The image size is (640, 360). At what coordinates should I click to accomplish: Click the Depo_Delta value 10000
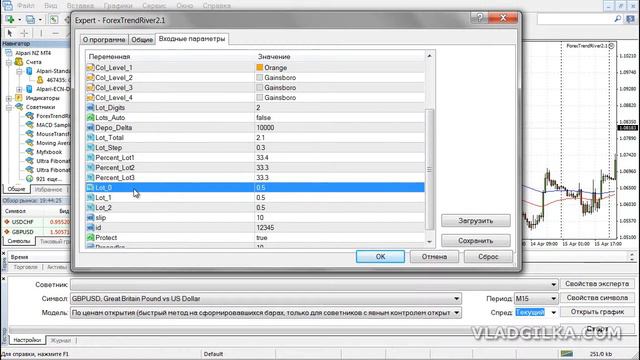[x=265, y=127]
